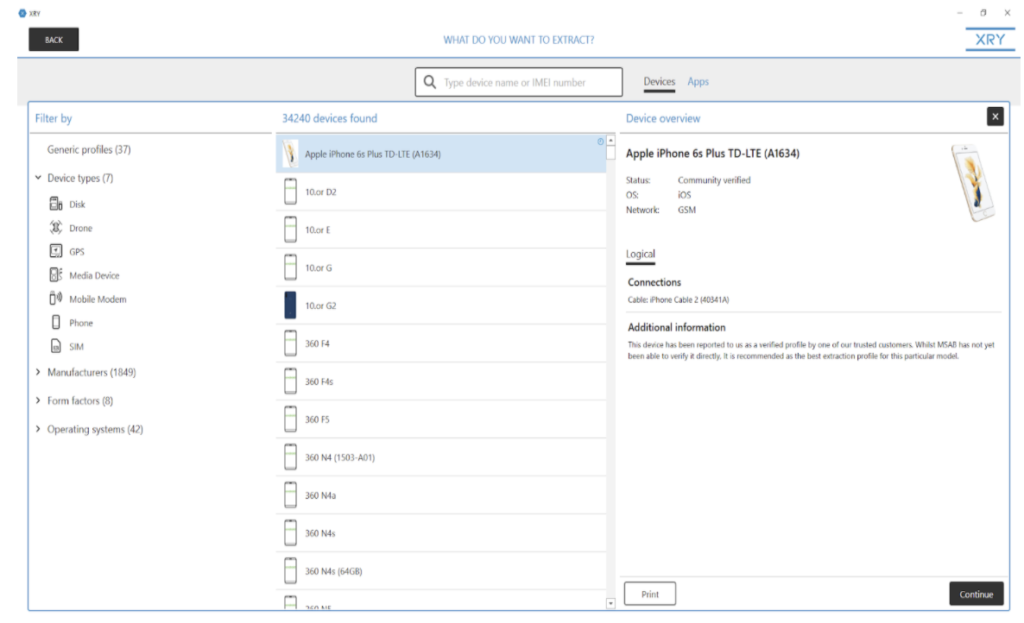Select Apple iPhone 6s Plus TD-LTE (A1634) row text

[373, 154]
